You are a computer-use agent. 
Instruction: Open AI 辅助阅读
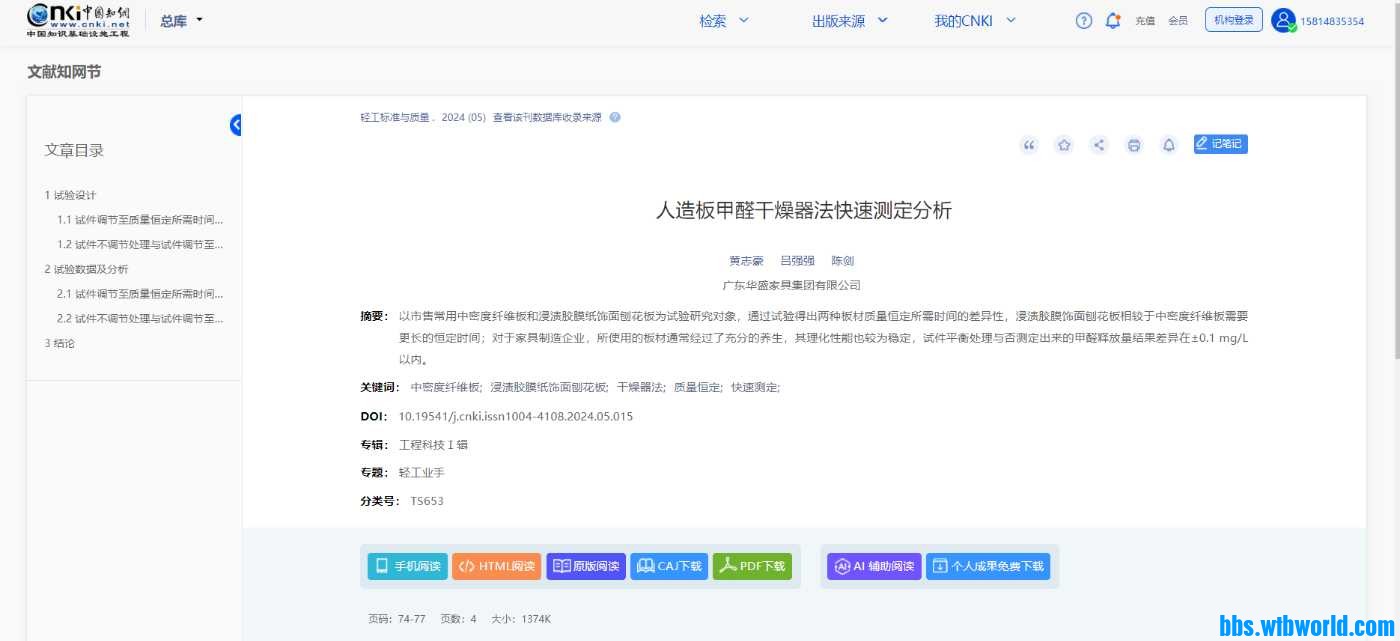tap(873, 566)
